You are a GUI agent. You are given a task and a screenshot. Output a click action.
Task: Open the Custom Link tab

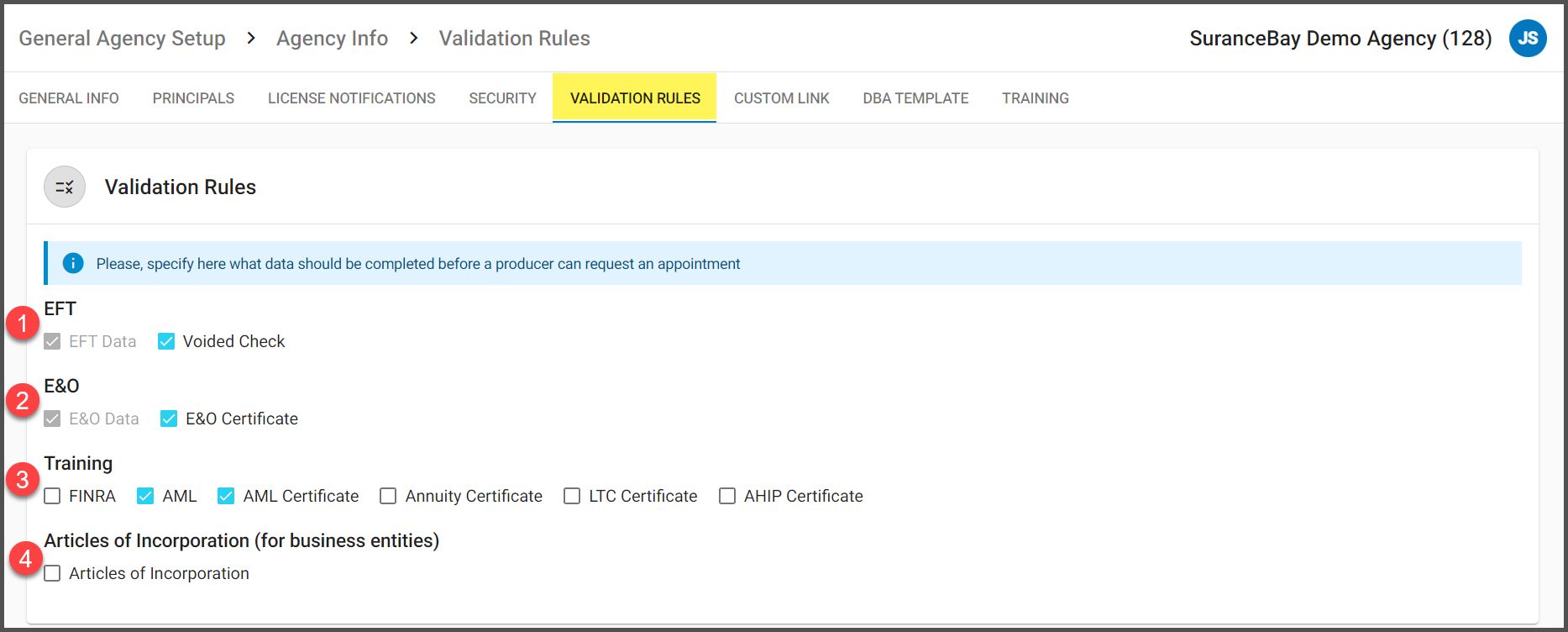pos(781,98)
